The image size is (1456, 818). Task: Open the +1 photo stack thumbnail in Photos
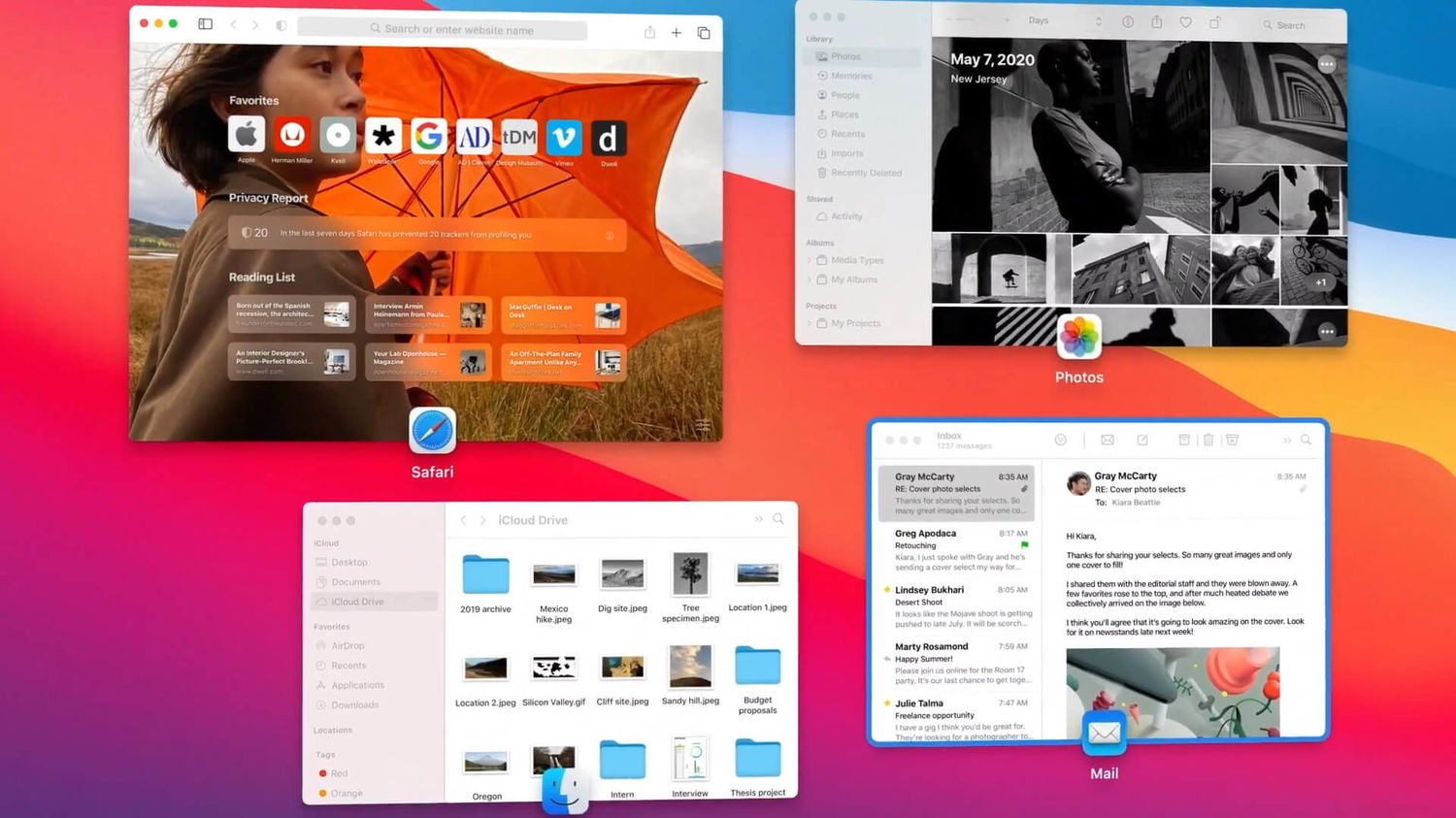click(1314, 270)
